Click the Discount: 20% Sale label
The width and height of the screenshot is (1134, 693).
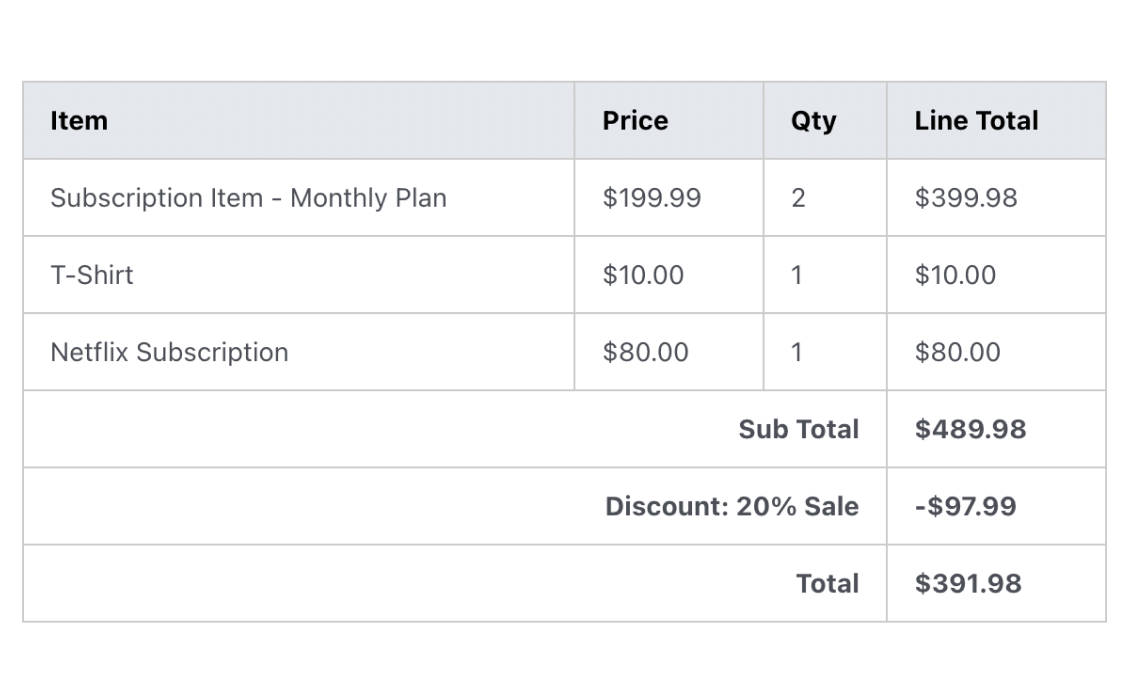point(731,506)
